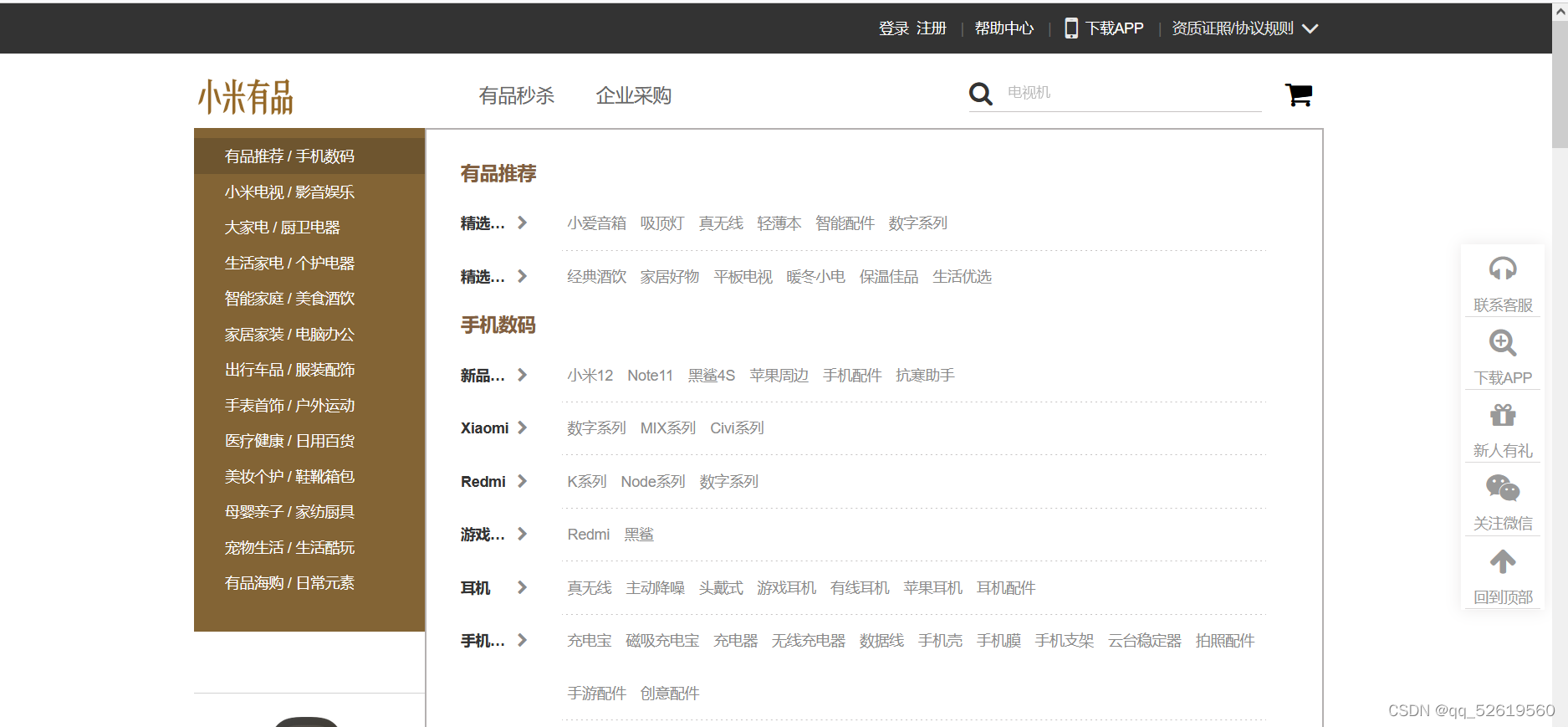The width and height of the screenshot is (1568, 727).
Task: Select 小米电视 / 影音娱乐 category
Action: click(309, 192)
